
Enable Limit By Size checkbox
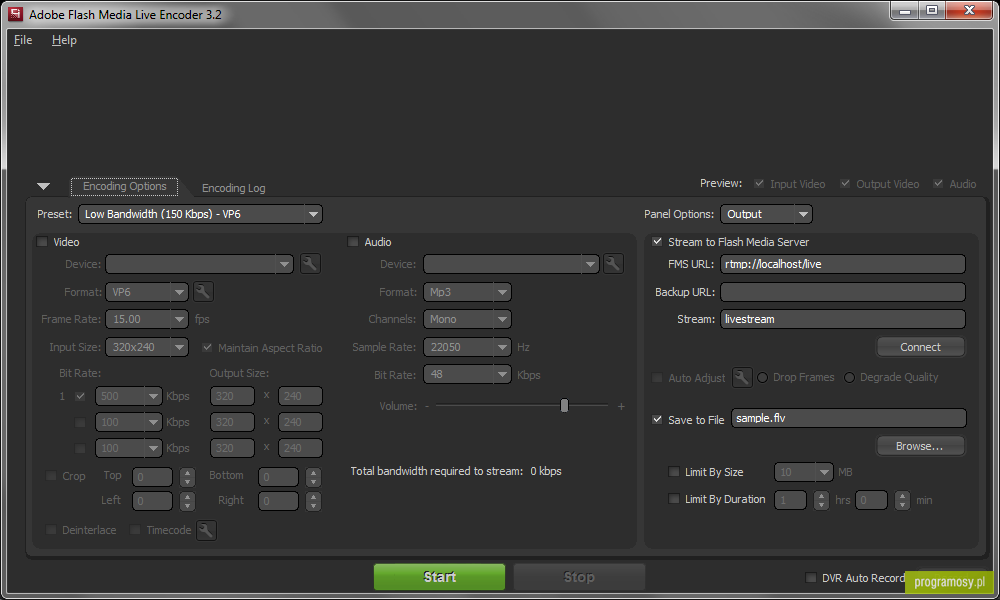[673, 472]
